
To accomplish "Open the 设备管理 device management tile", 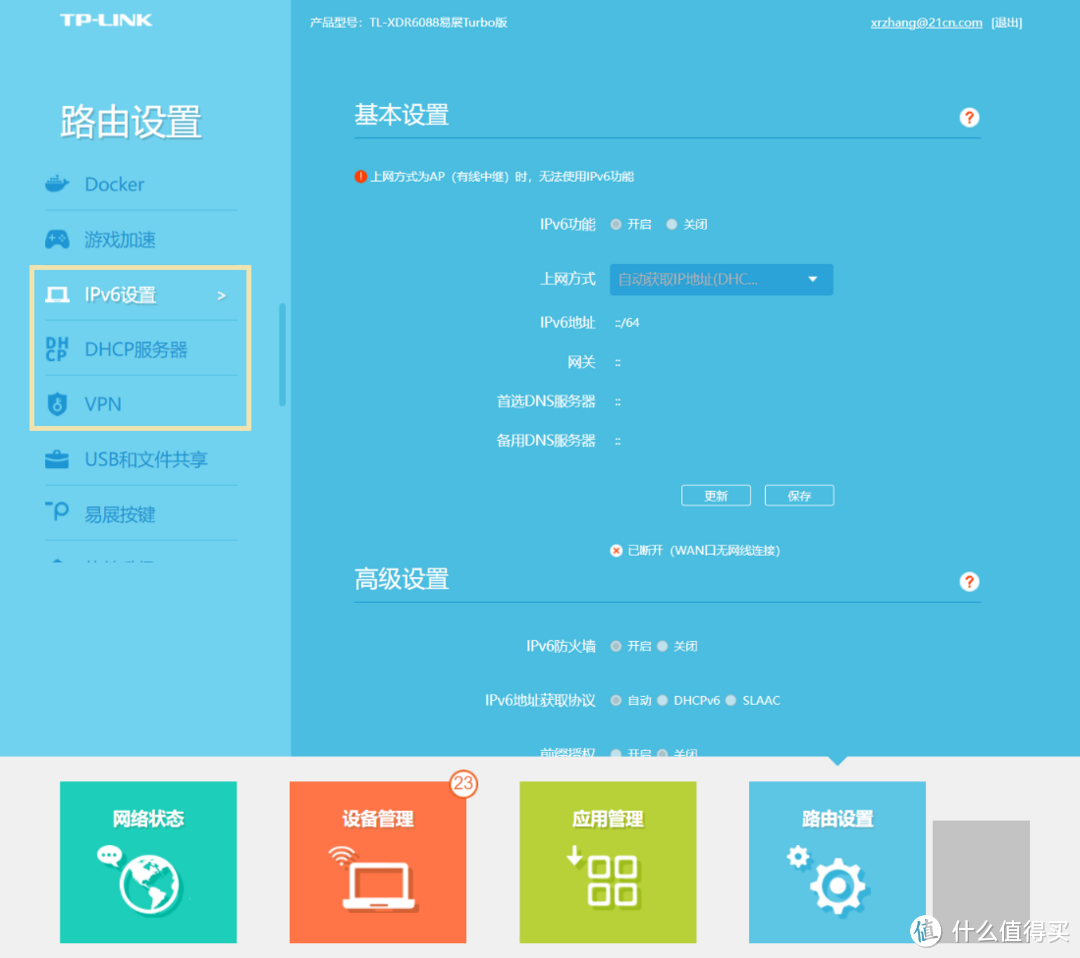I will click(377, 861).
